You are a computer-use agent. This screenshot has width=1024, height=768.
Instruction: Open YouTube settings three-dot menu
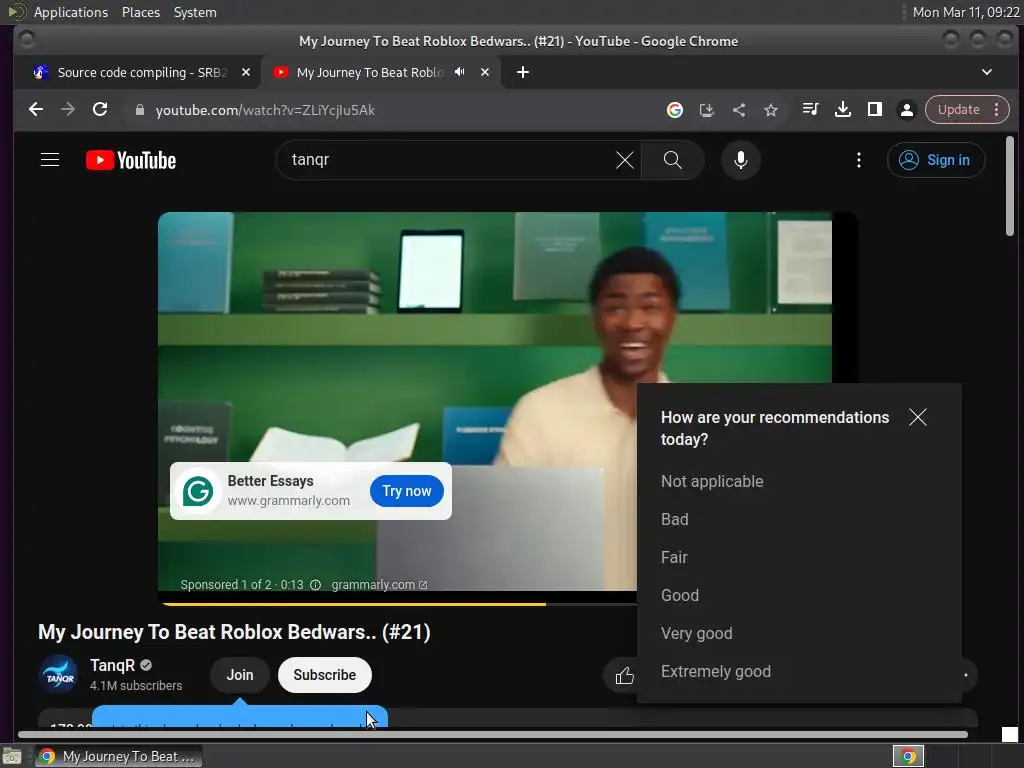tap(859, 160)
